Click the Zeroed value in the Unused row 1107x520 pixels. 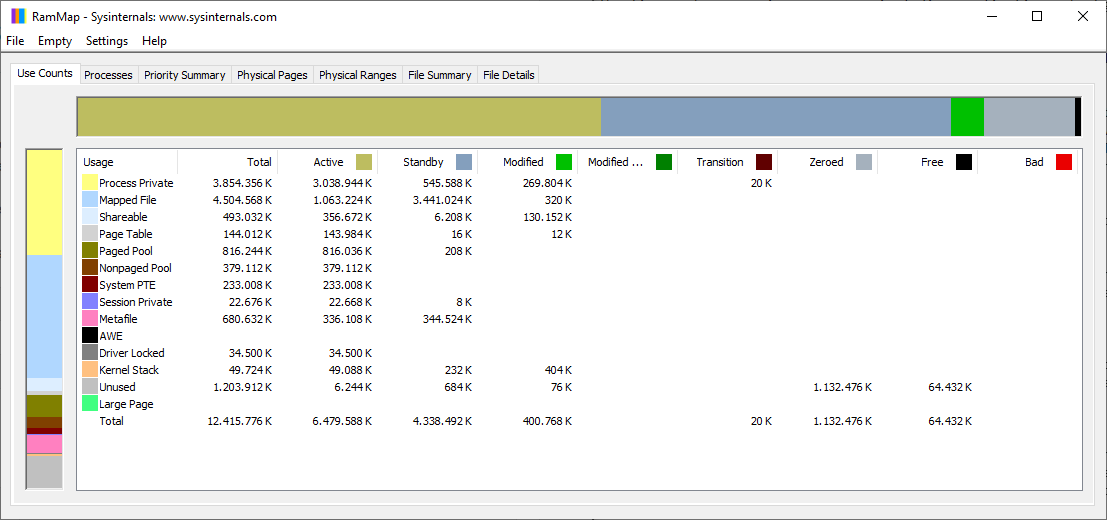[840, 387]
